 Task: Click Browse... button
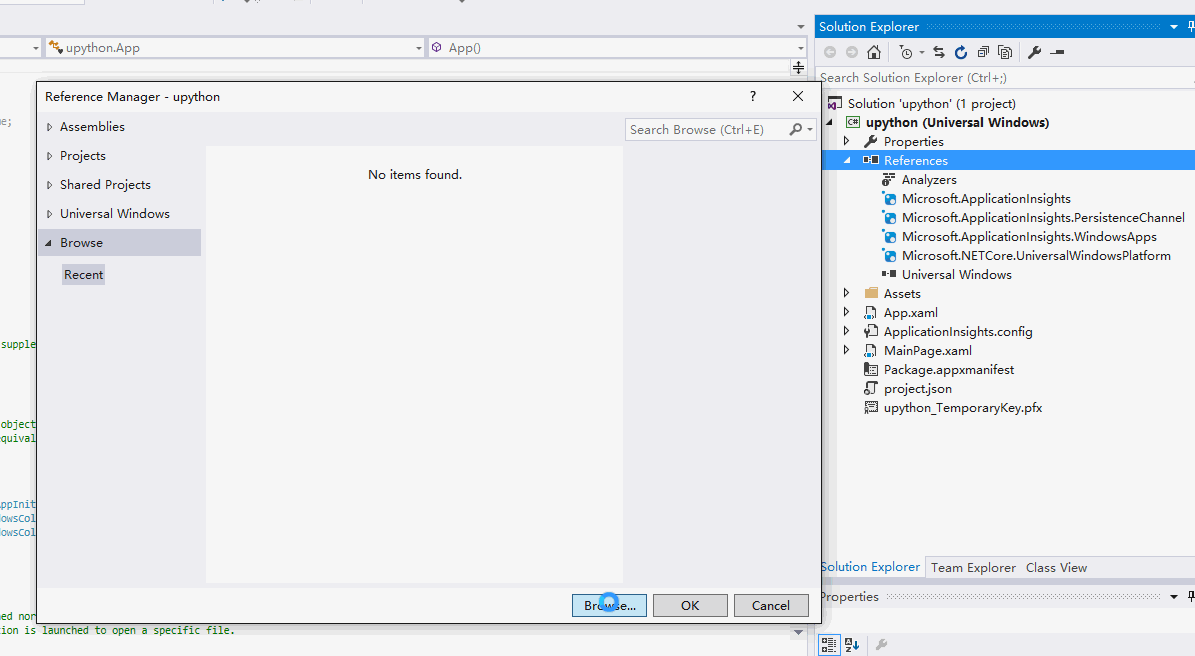(609, 606)
